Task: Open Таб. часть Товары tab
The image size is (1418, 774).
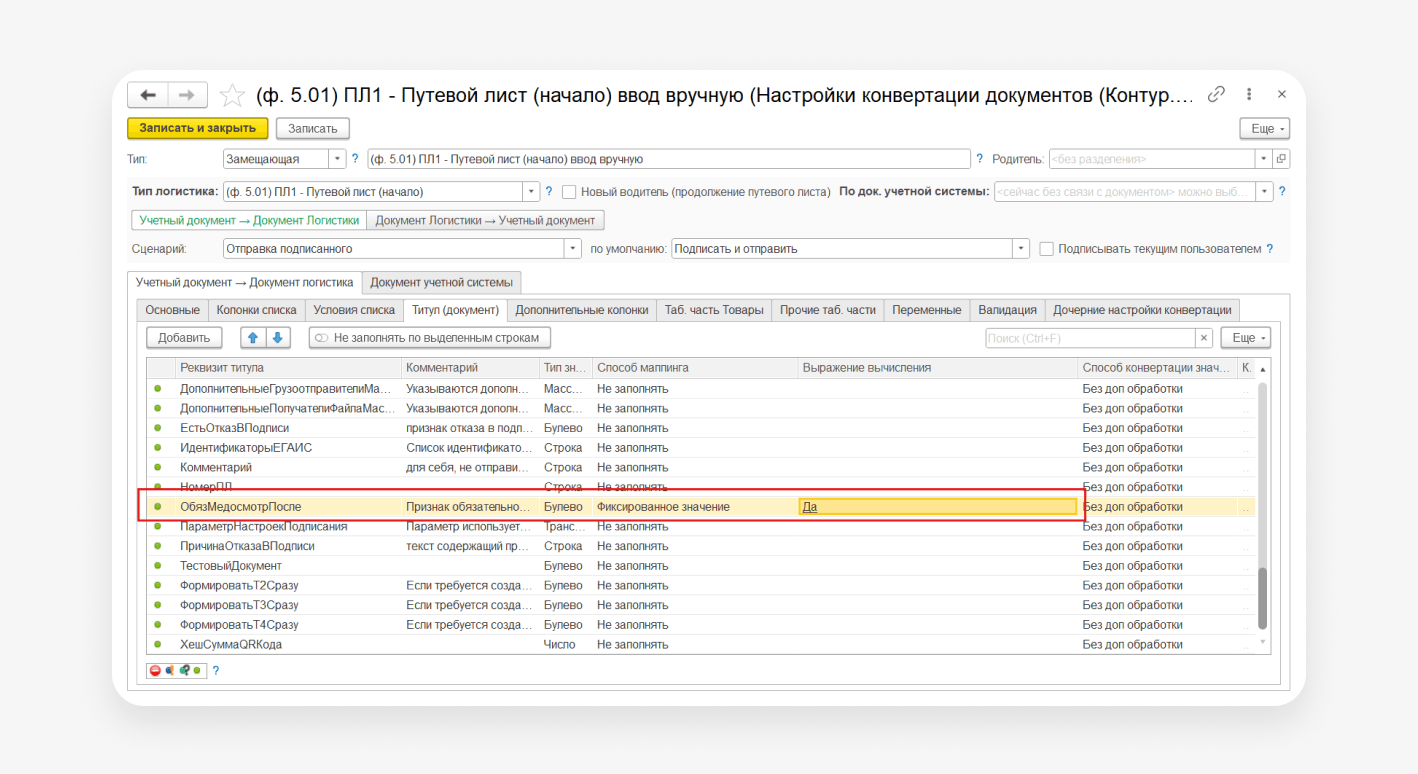Action: [714, 310]
